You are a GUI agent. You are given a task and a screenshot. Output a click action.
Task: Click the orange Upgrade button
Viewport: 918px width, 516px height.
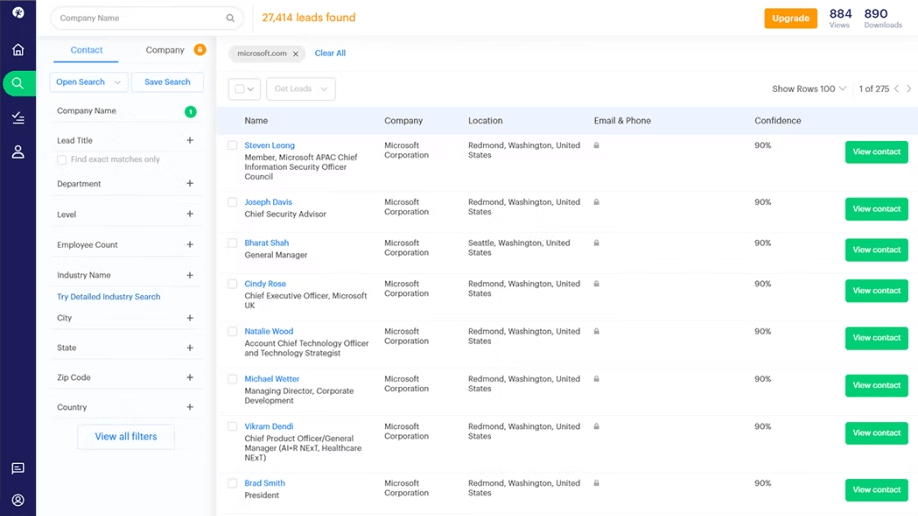pyautogui.click(x=790, y=18)
